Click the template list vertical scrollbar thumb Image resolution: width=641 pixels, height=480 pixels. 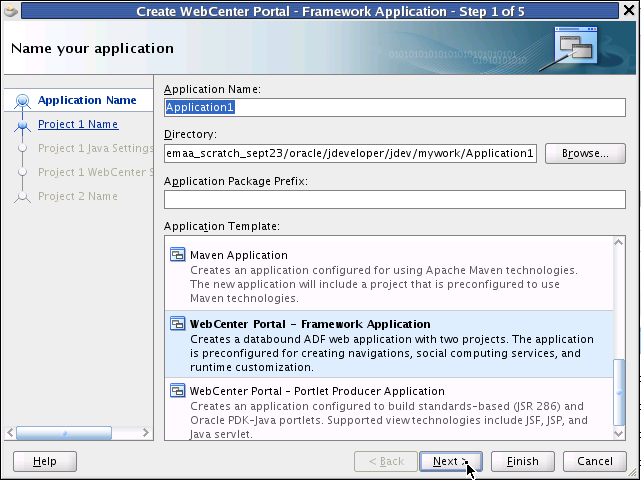[x=619, y=393]
